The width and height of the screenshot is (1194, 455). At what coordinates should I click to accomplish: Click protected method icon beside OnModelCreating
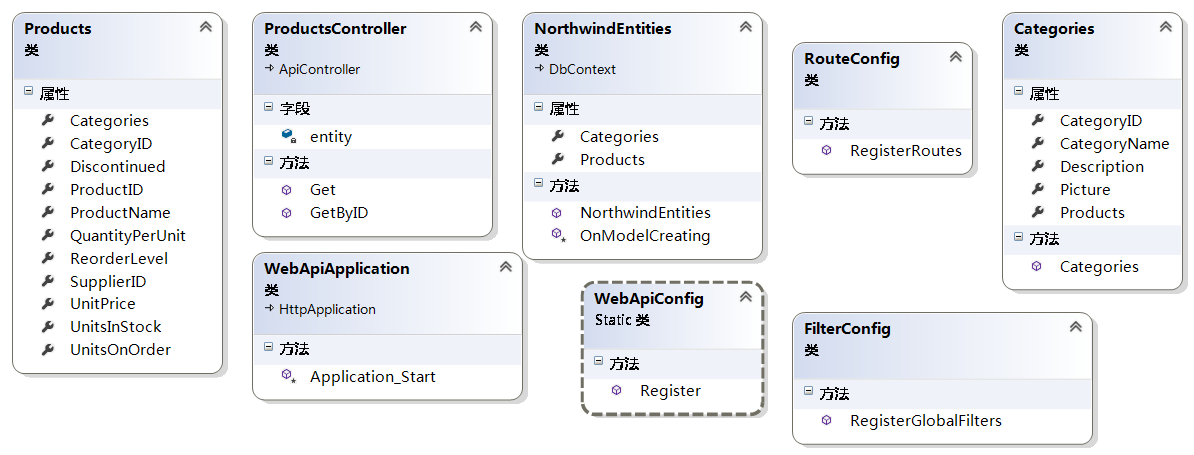[x=558, y=235]
